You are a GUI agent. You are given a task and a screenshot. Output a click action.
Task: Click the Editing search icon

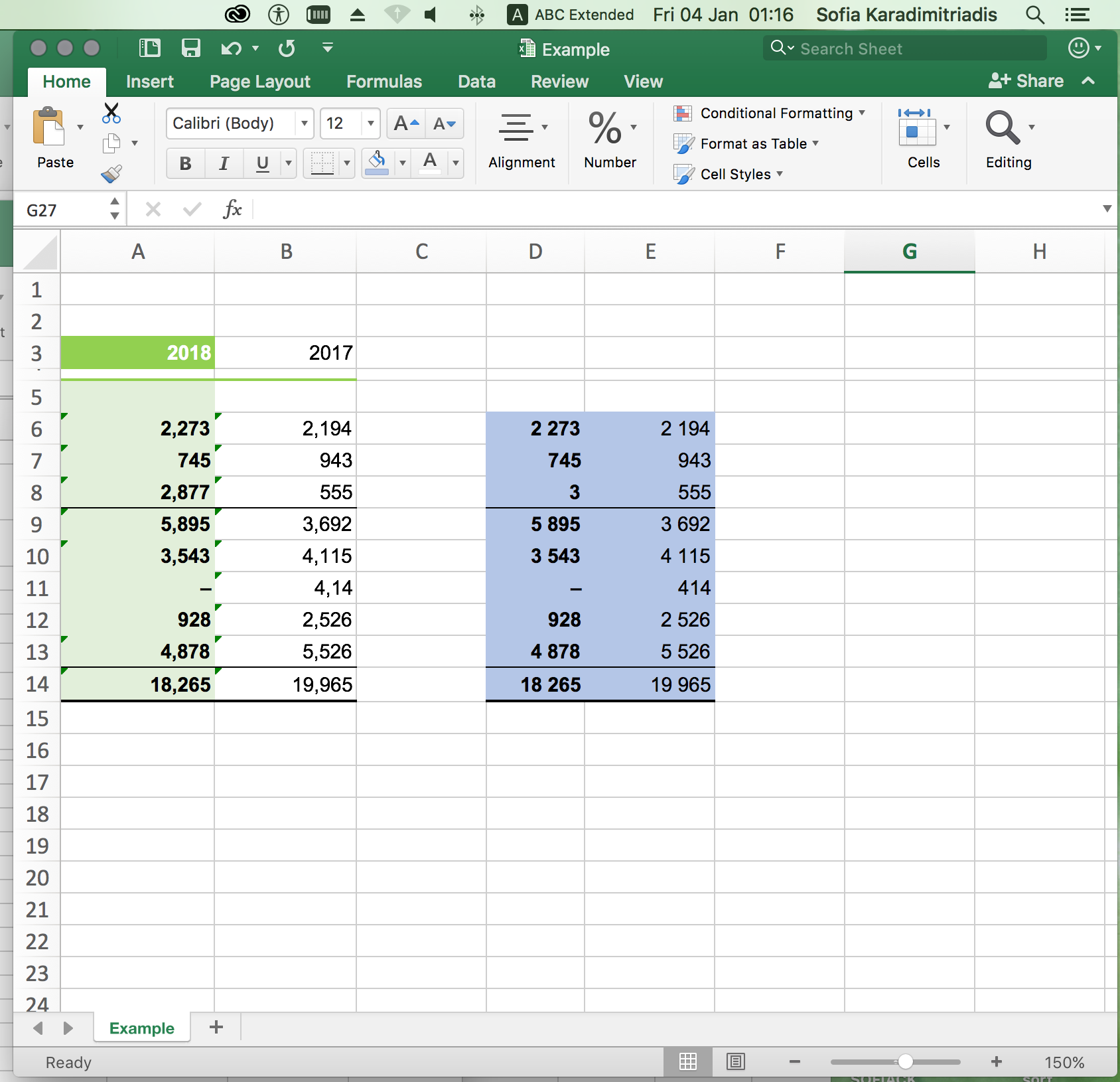click(x=1003, y=128)
